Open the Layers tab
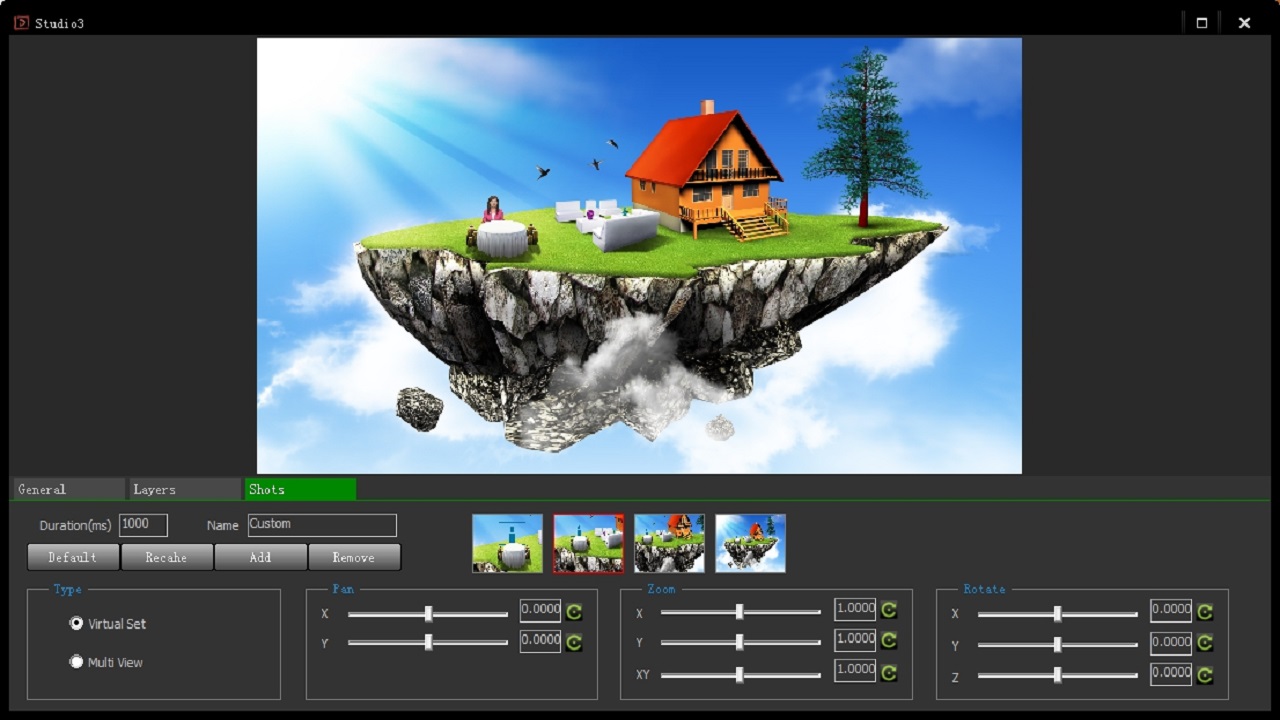Screen dimensions: 1280x720 [184, 489]
